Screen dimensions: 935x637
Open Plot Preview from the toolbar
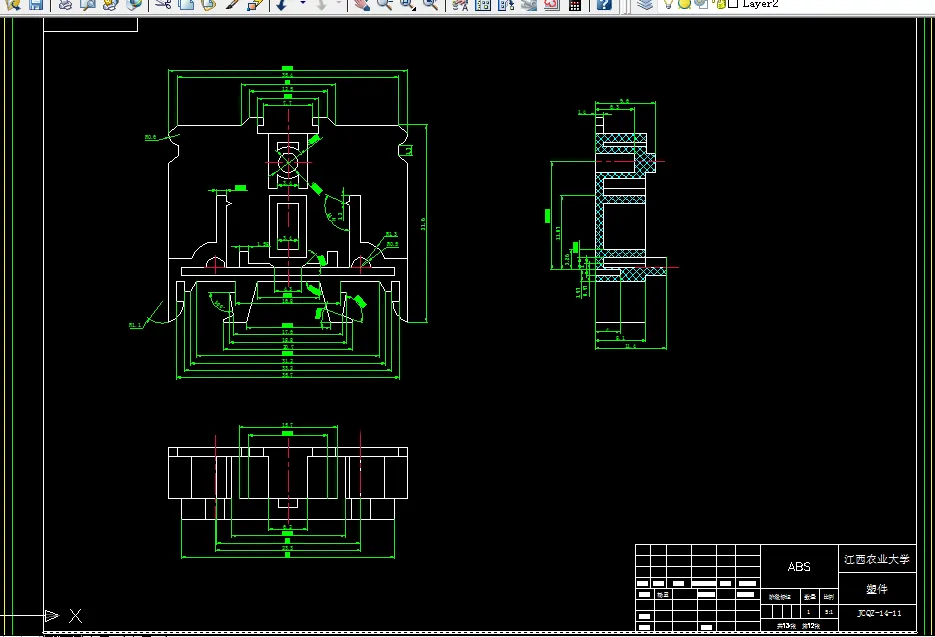pyautogui.click(x=88, y=4)
